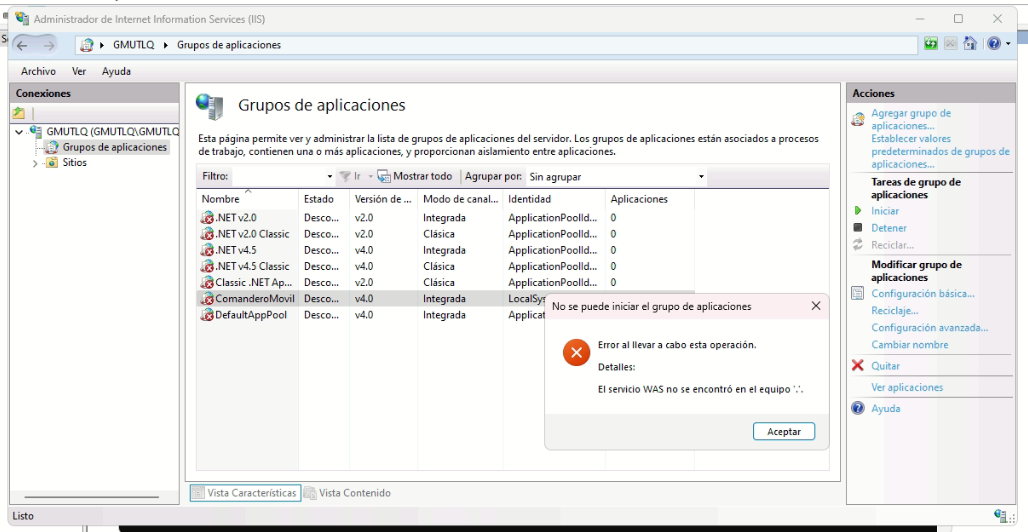Expand the Sitios tree node
1028x532 pixels.
35,163
